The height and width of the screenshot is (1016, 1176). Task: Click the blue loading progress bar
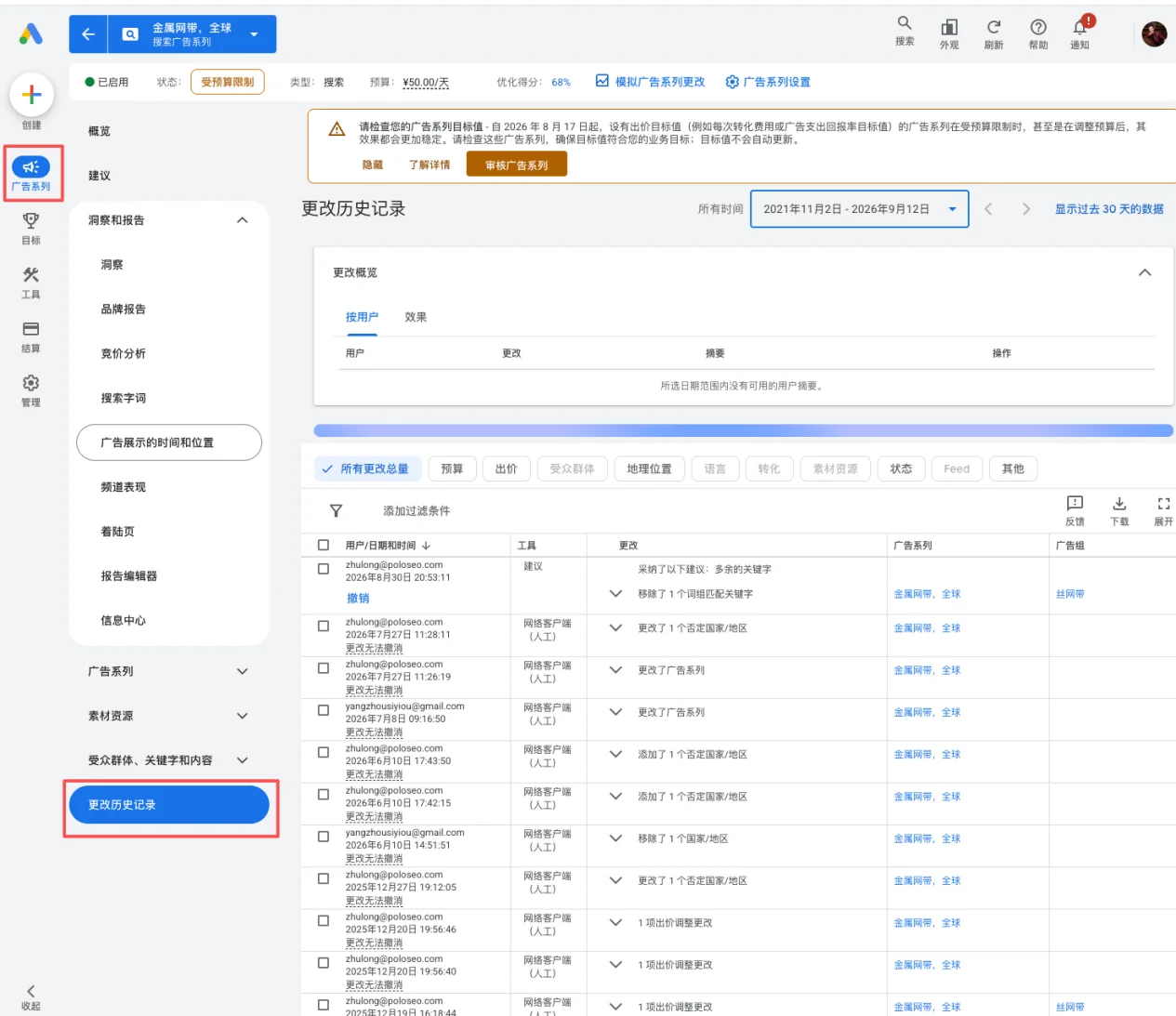[744, 430]
